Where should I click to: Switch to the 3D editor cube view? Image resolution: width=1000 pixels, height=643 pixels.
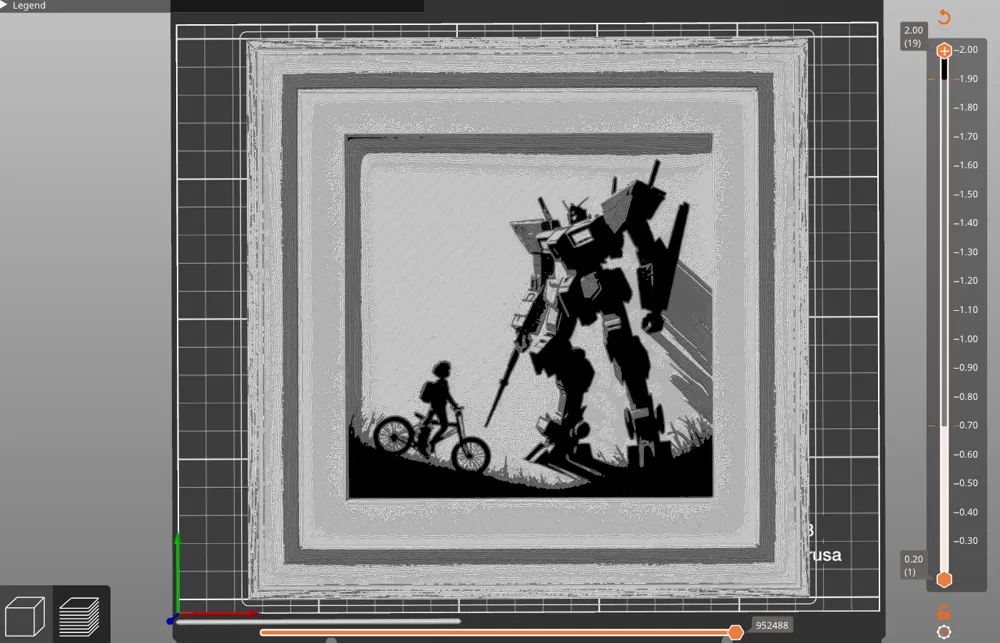tap(26, 616)
